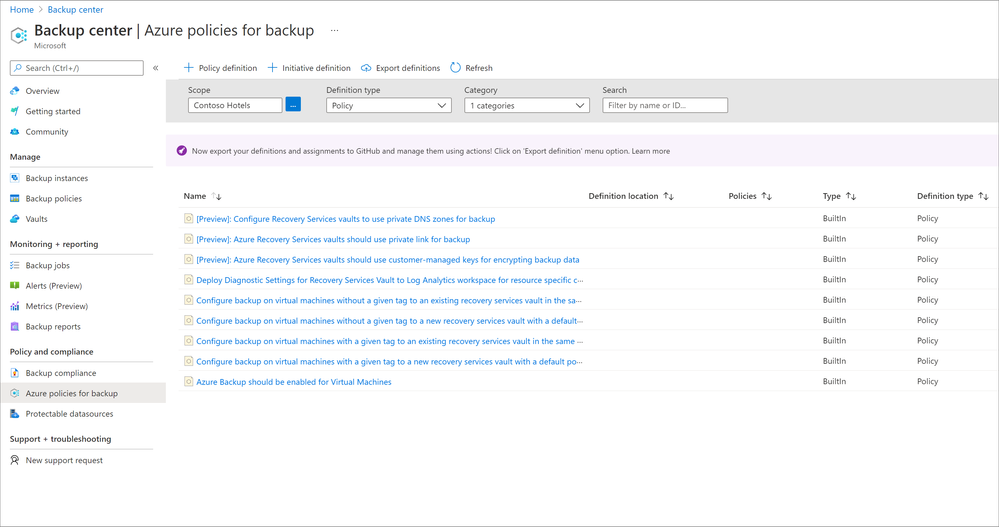The width and height of the screenshot is (999, 527).
Task: Open policy without a given tag to existing vault
Action: coord(389,301)
